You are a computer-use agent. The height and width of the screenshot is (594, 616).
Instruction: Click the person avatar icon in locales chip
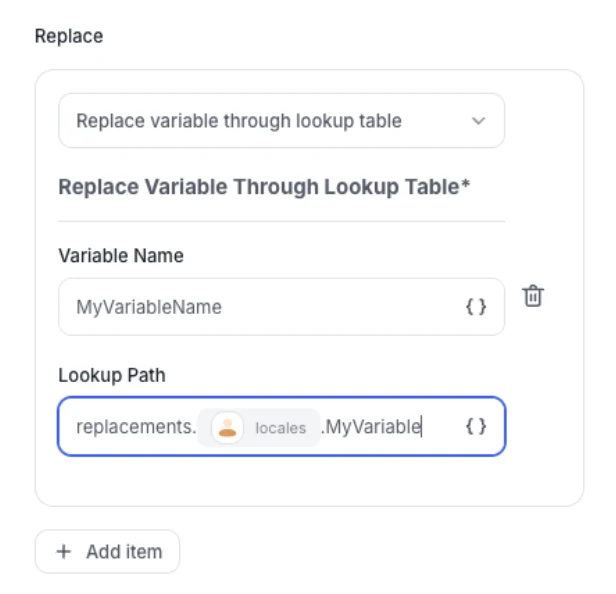[228, 428]
